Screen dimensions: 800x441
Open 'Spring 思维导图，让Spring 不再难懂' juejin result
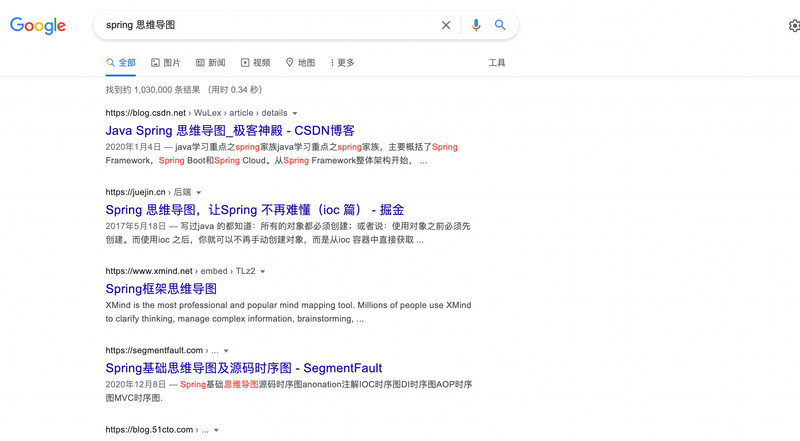(255, 210)
